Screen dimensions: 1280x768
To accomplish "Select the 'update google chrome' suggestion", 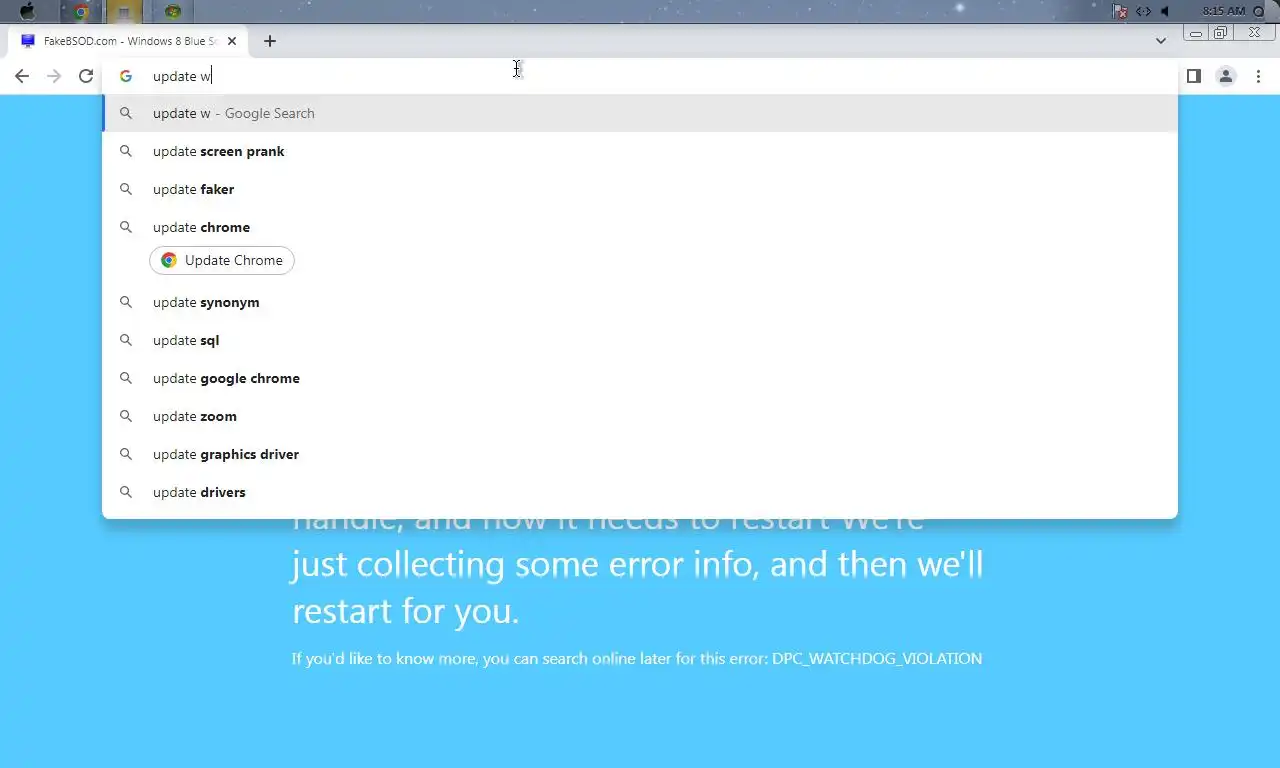I will [x=640, y=378].
